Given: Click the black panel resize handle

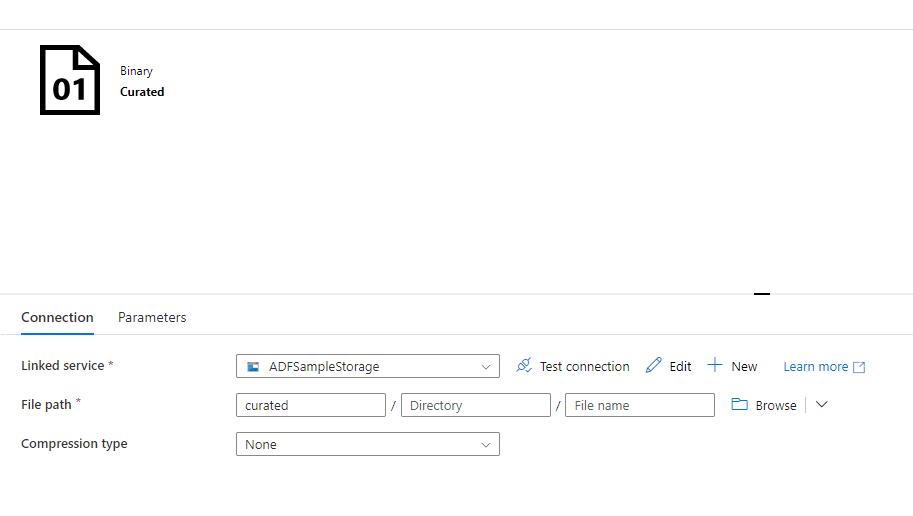Looking at the screenshot, I should point(762,294).
